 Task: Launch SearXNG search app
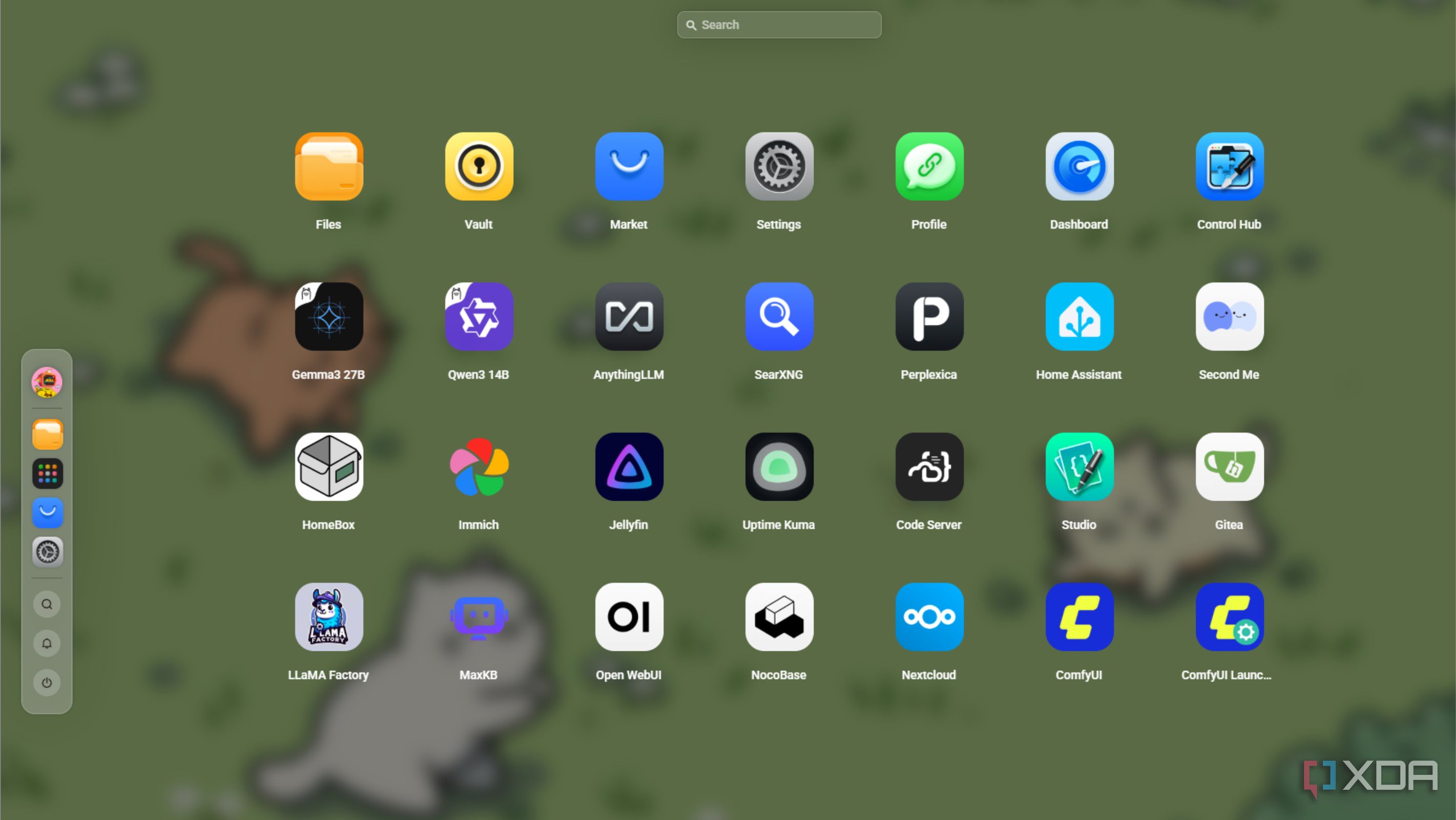tap(779, 317)
